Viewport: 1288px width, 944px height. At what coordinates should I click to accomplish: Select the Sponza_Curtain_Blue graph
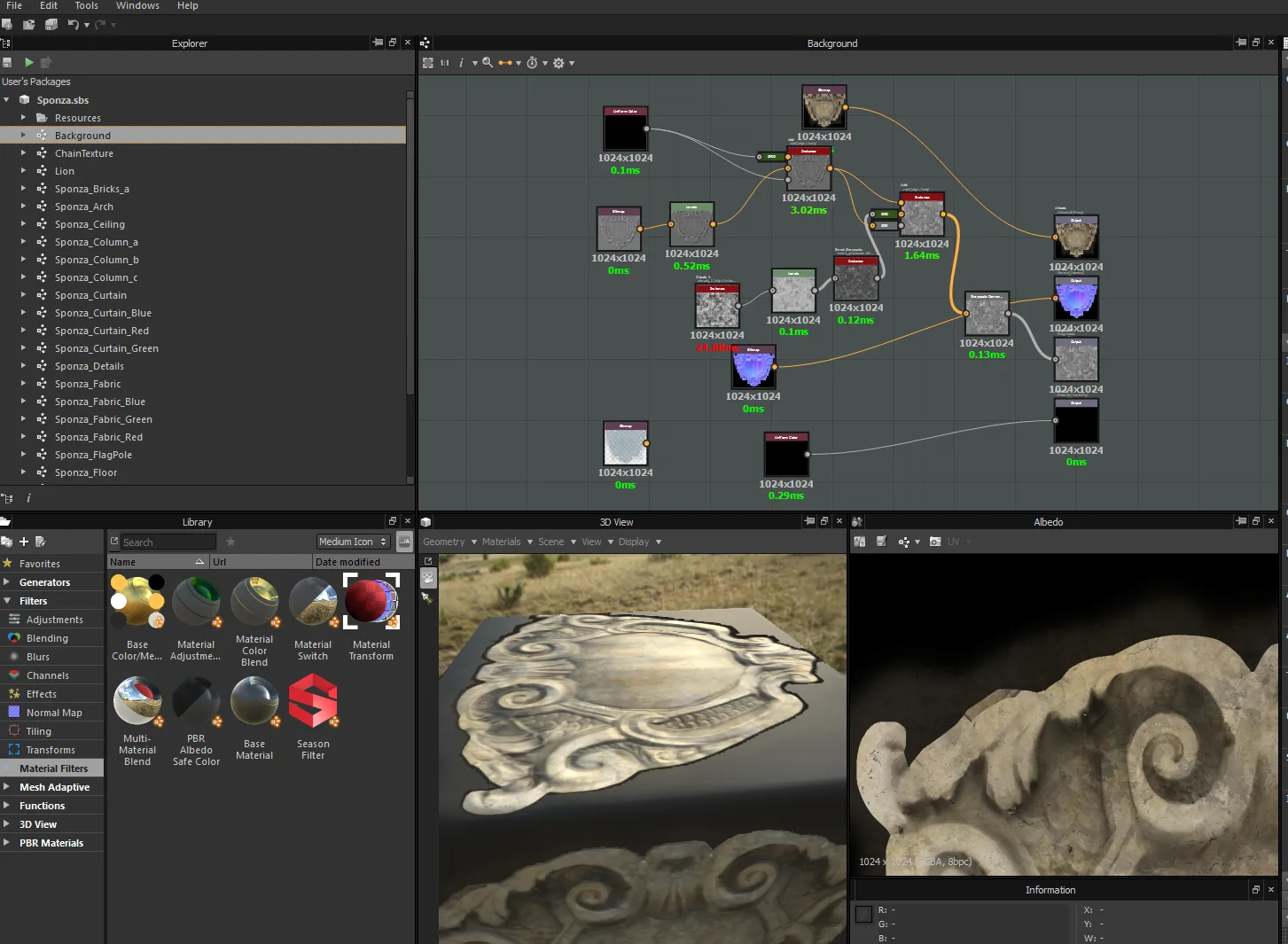103,313
